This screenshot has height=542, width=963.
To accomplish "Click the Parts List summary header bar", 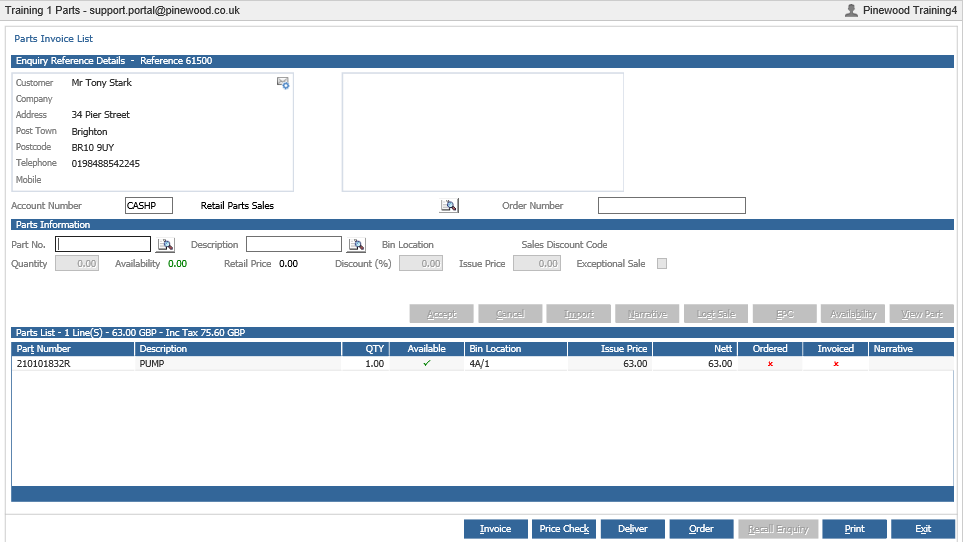I will pyautogui.click(x=482, y=333).
